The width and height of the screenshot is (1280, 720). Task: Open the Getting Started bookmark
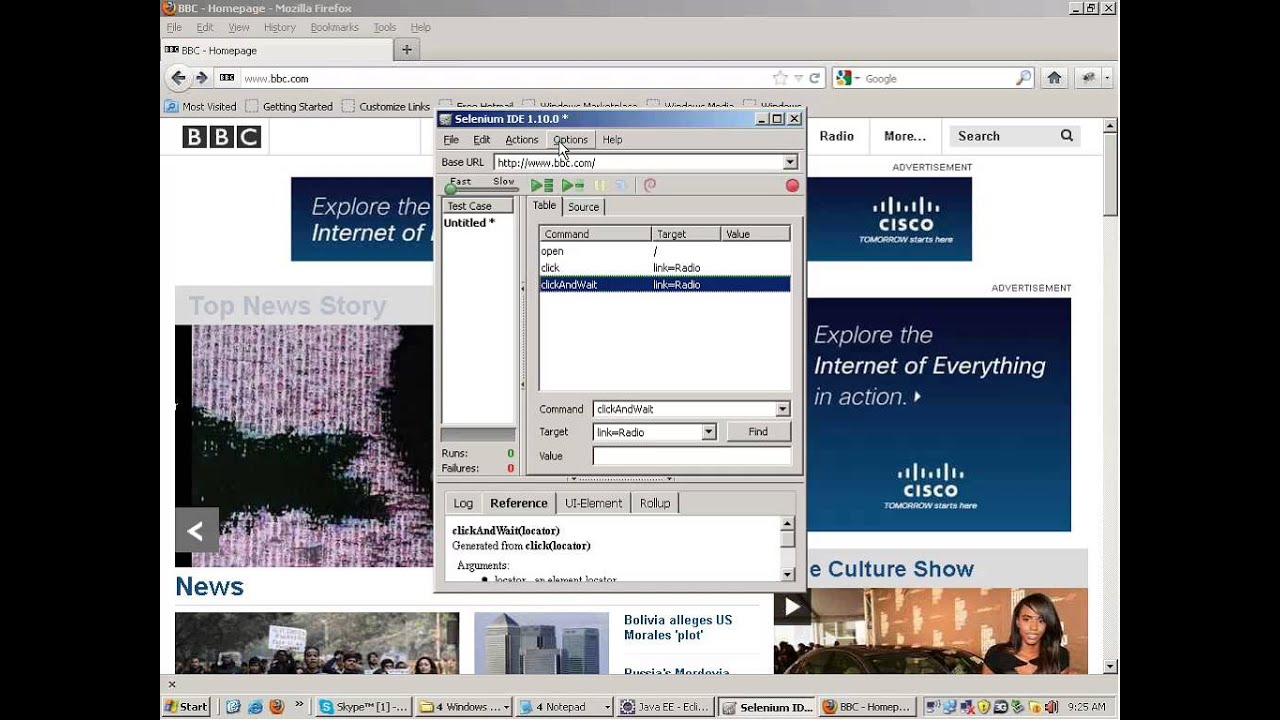pos(290,106)
